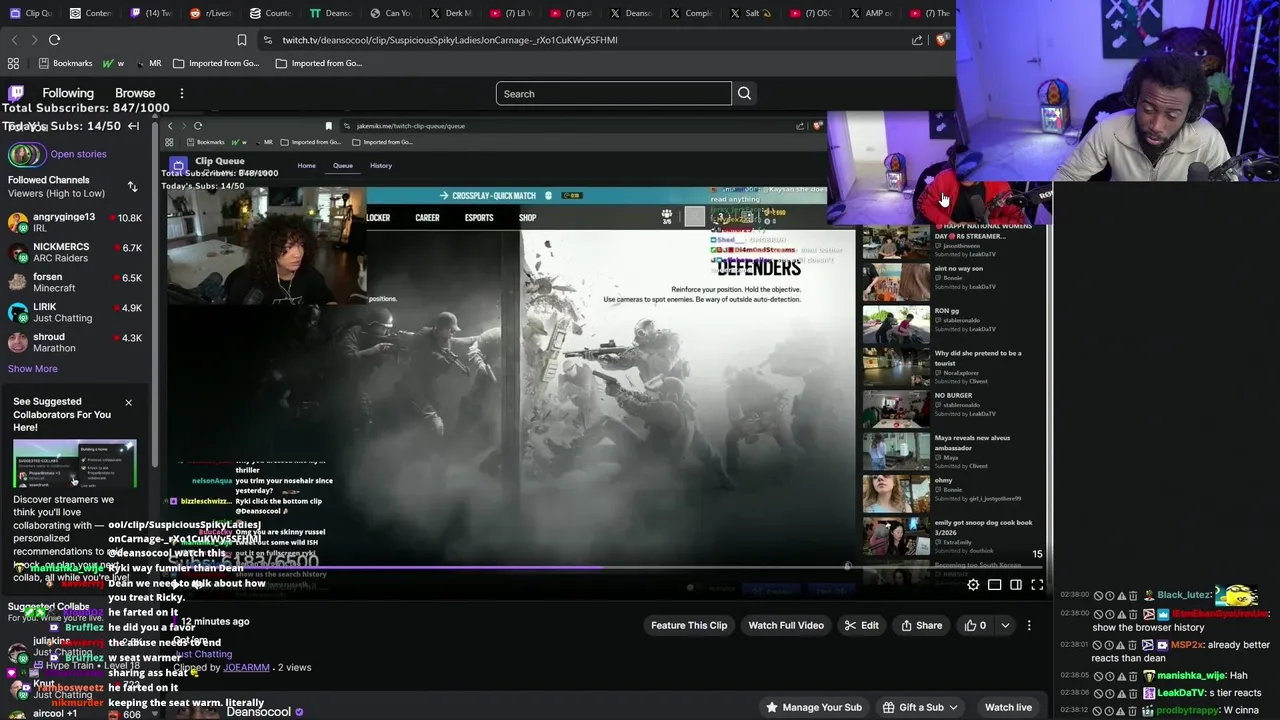Click the Watch live button
The width and height of the screenshot is (1280, 720).
[x=1008, y=707]
